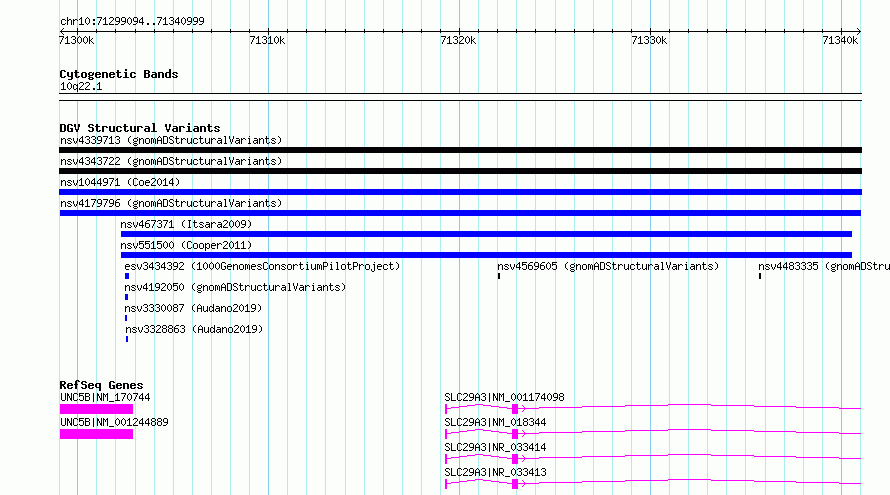
Task: Open variant label esv3434392 (1000GenomesConsortiumPilotProject)
Action: click(x=262, y=266)
